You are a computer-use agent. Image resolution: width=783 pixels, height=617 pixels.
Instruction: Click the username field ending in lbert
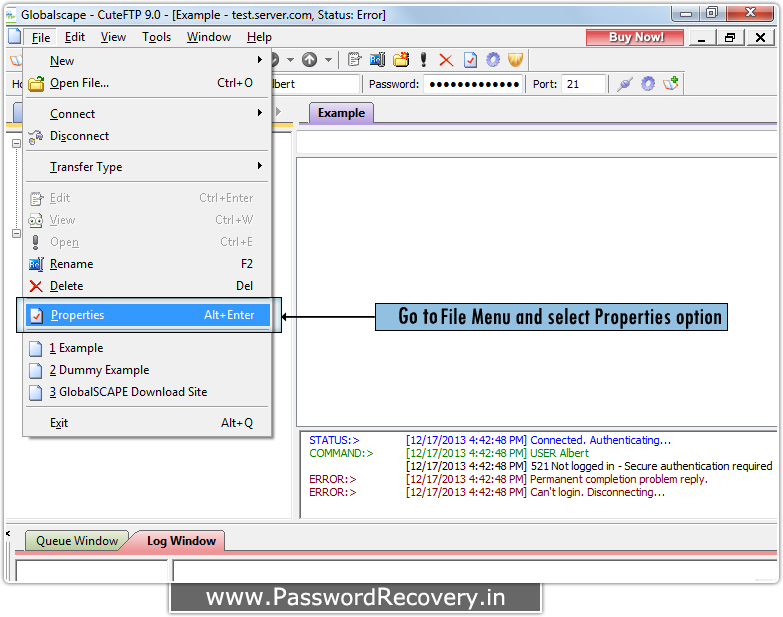point(316,84)
